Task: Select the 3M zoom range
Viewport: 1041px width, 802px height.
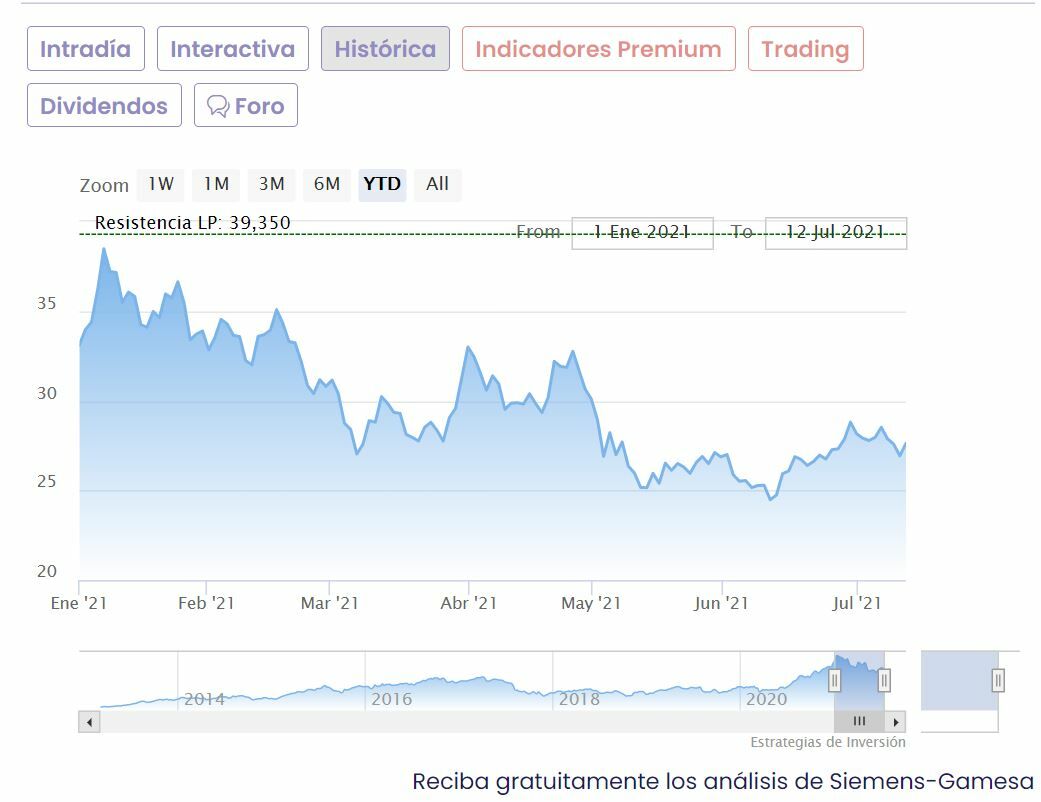Action: [271, 184]
